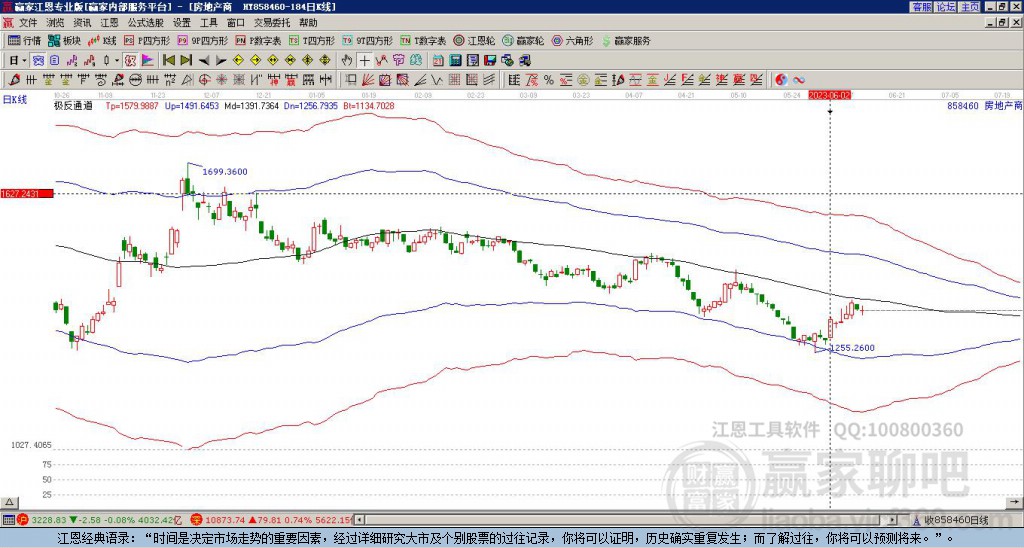The width and height of the screenshot is (1024, 548).
Task: Click the 1255.2600 low price label
Action: (852, 348)
